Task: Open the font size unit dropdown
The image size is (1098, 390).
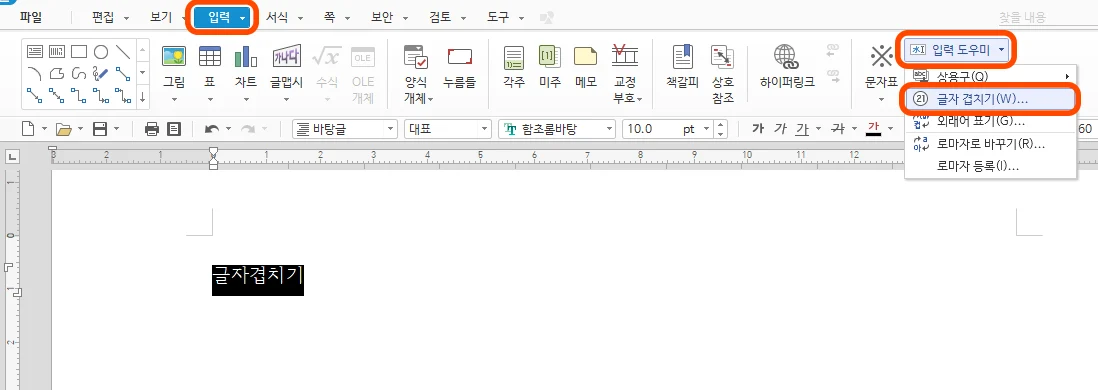Action: tap(706, 129)
